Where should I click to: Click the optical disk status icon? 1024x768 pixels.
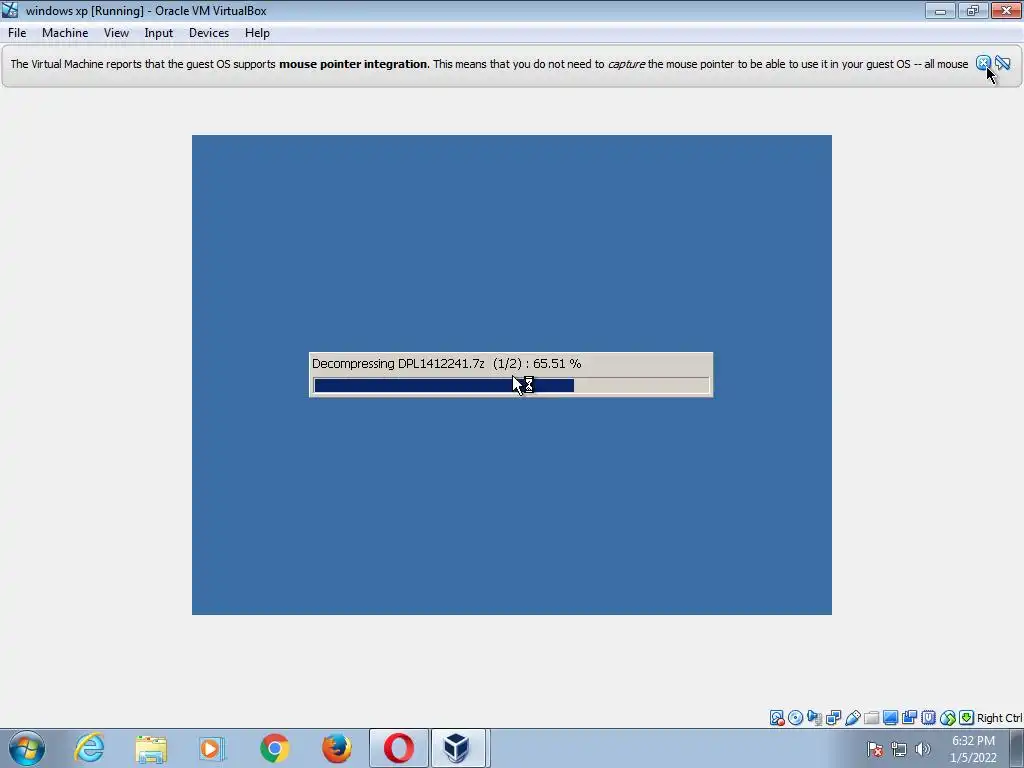[x=795, y=718]
